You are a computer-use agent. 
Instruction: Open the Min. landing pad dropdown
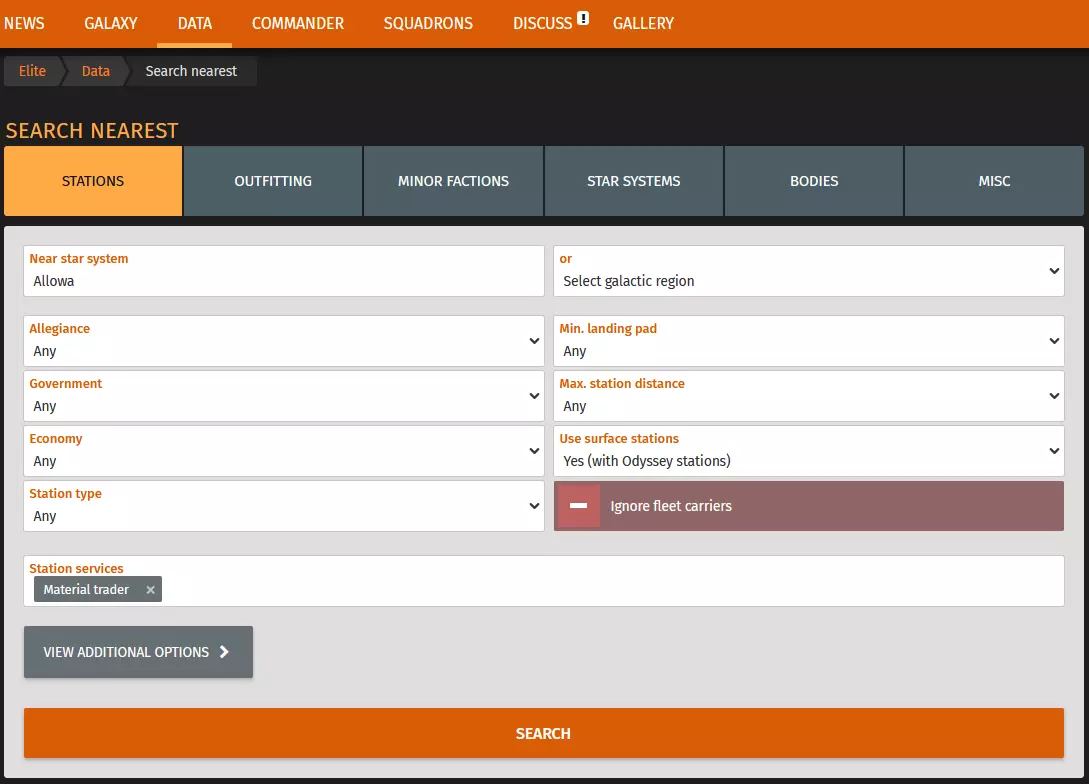click(808, 341)
